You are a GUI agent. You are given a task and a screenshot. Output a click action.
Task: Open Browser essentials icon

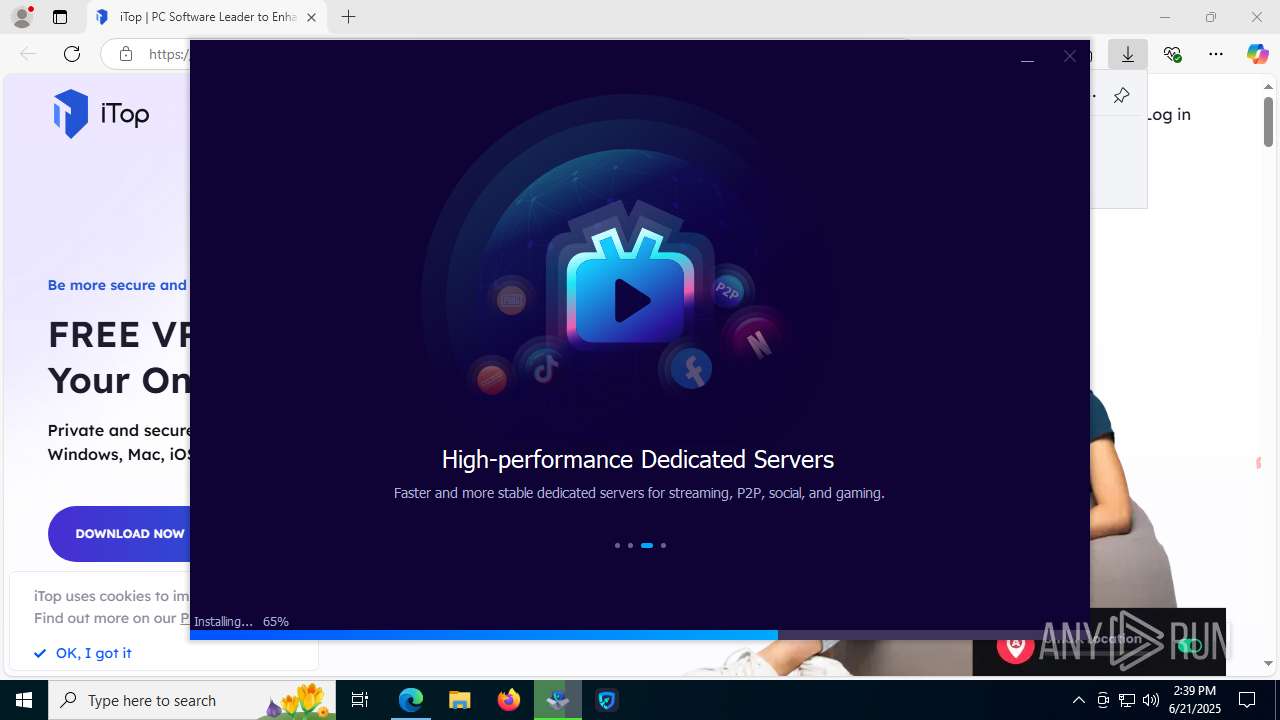(x=1172, y=54)
